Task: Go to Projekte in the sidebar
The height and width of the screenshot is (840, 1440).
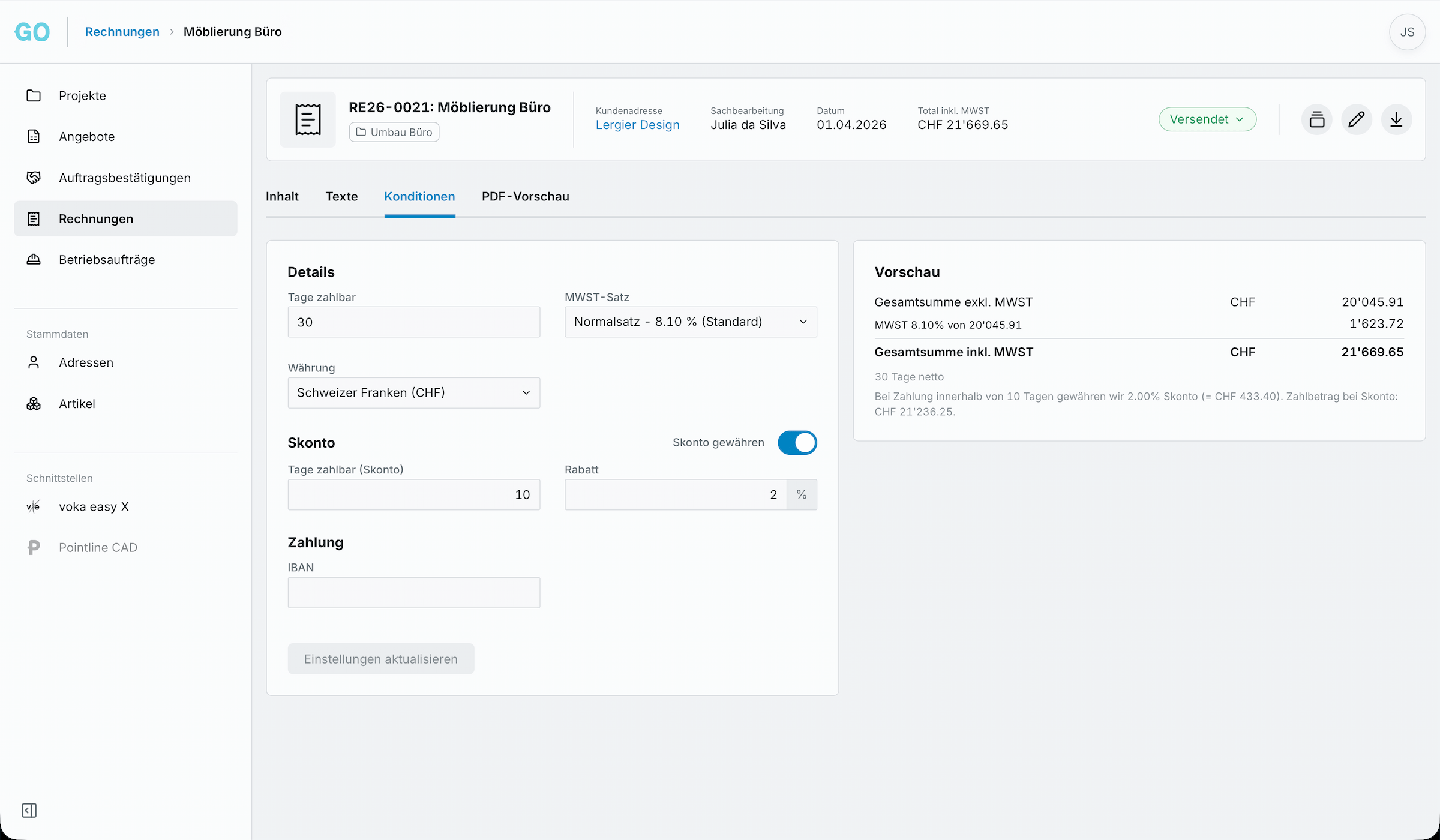Action: coord(125,95)
